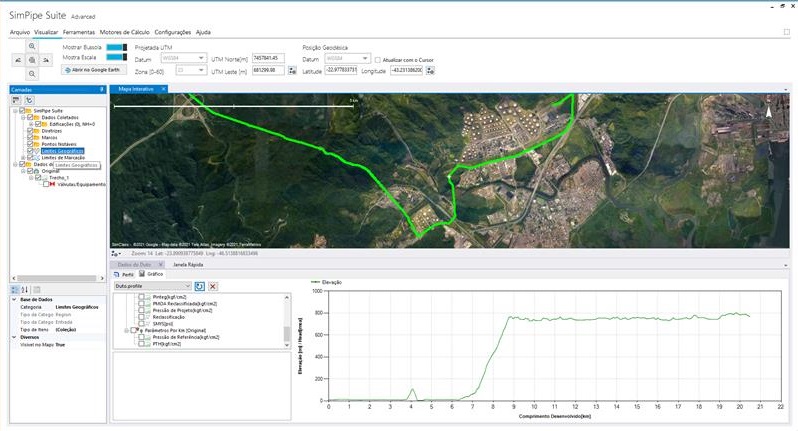Click the UTM Leste [m] input field
This screenshot has width=798, height=431.
(268, 71)
